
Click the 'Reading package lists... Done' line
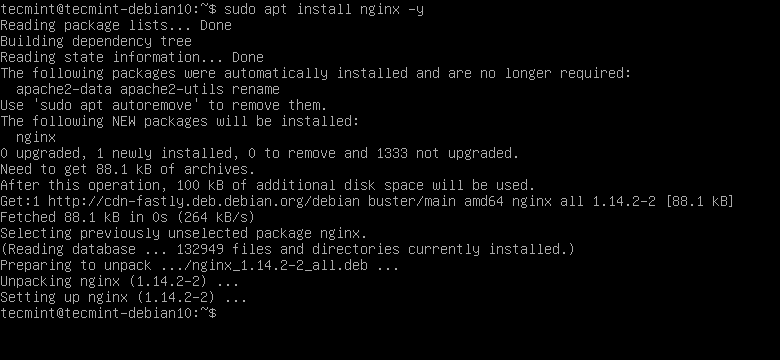116,25
